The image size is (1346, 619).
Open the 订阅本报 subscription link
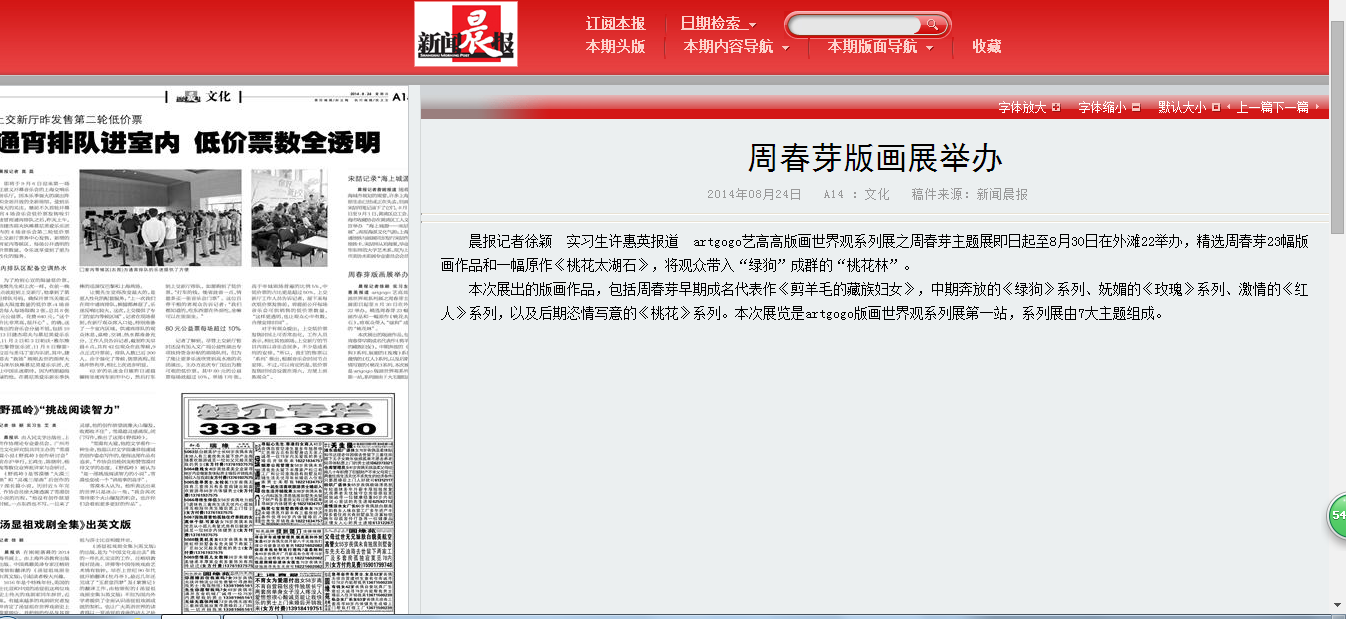tap(615, 23)
